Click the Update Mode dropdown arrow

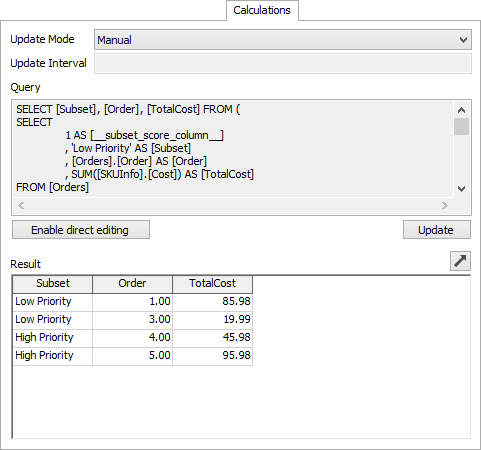point(463,40)
